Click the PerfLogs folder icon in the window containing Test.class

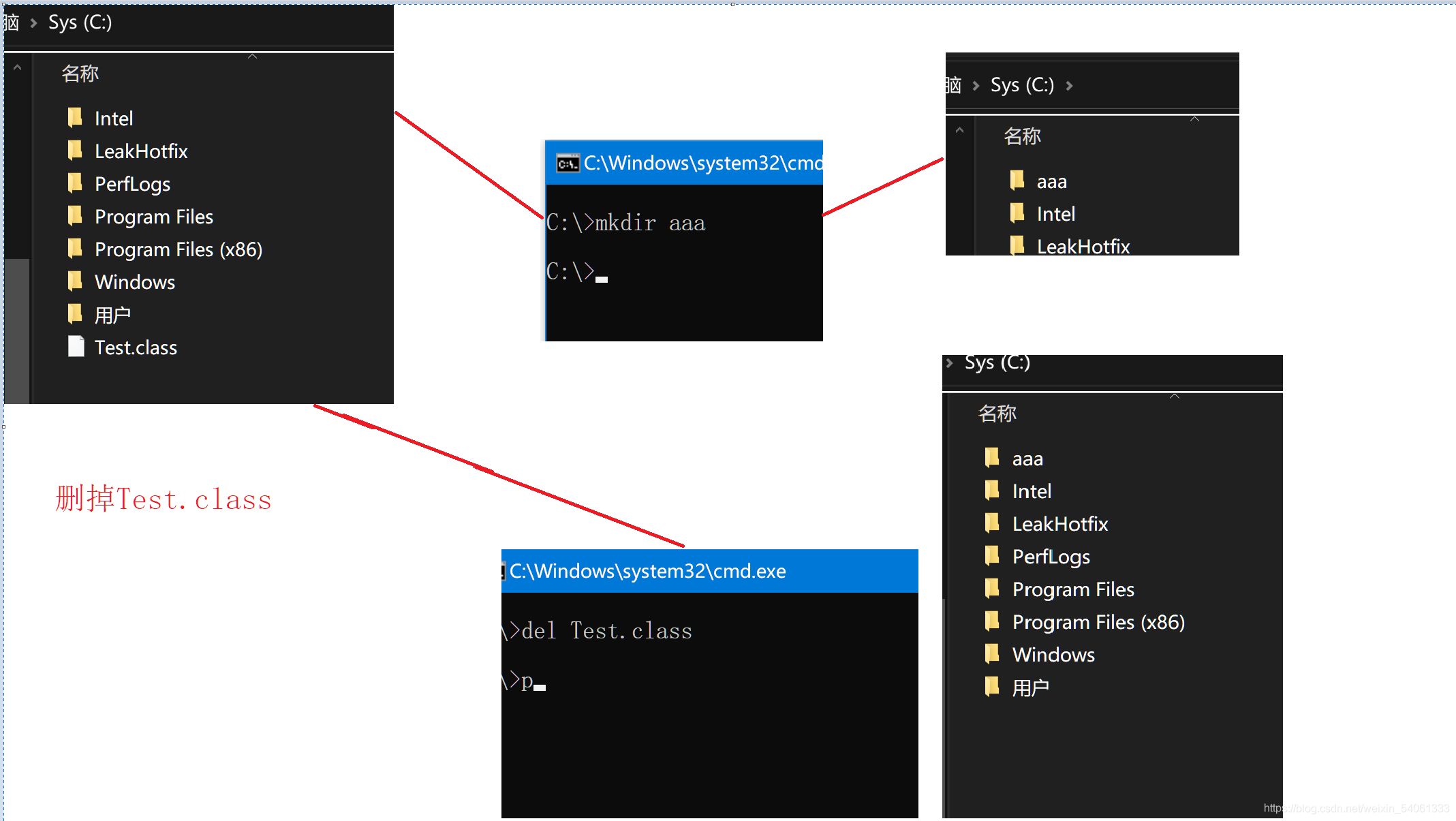pos(76,183)
